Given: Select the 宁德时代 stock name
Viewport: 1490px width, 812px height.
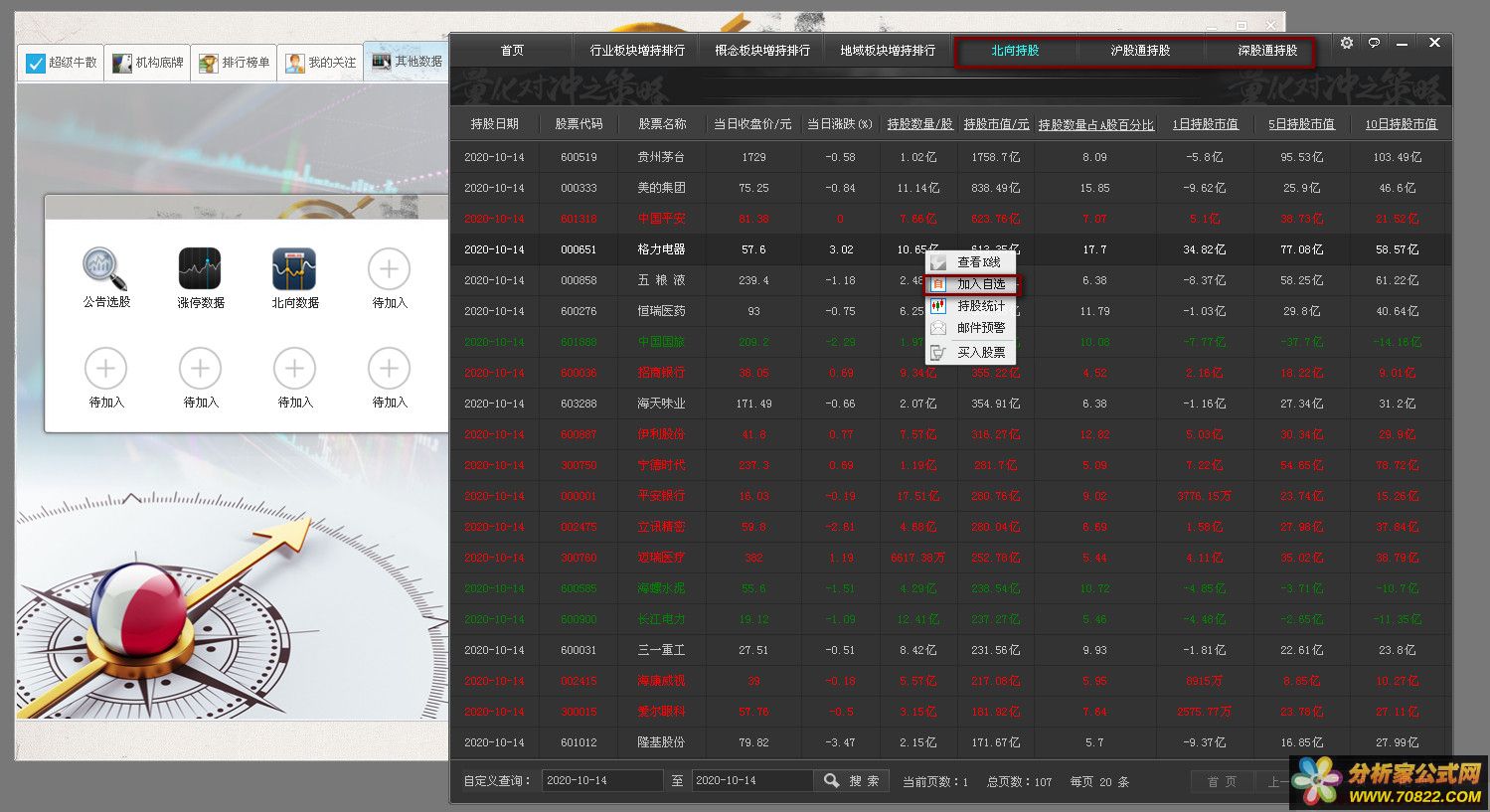Looking at the screenshot, I should [661, 465].
